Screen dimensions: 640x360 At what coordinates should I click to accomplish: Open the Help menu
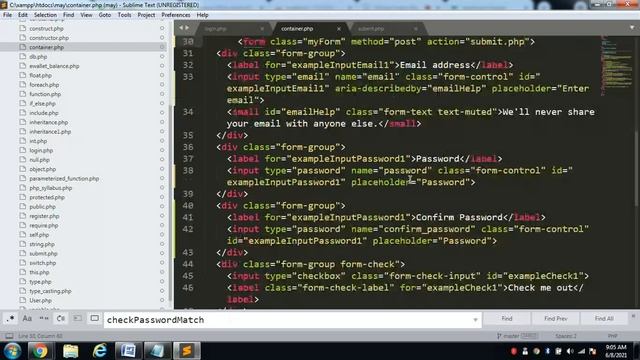(x=202, y=15)
